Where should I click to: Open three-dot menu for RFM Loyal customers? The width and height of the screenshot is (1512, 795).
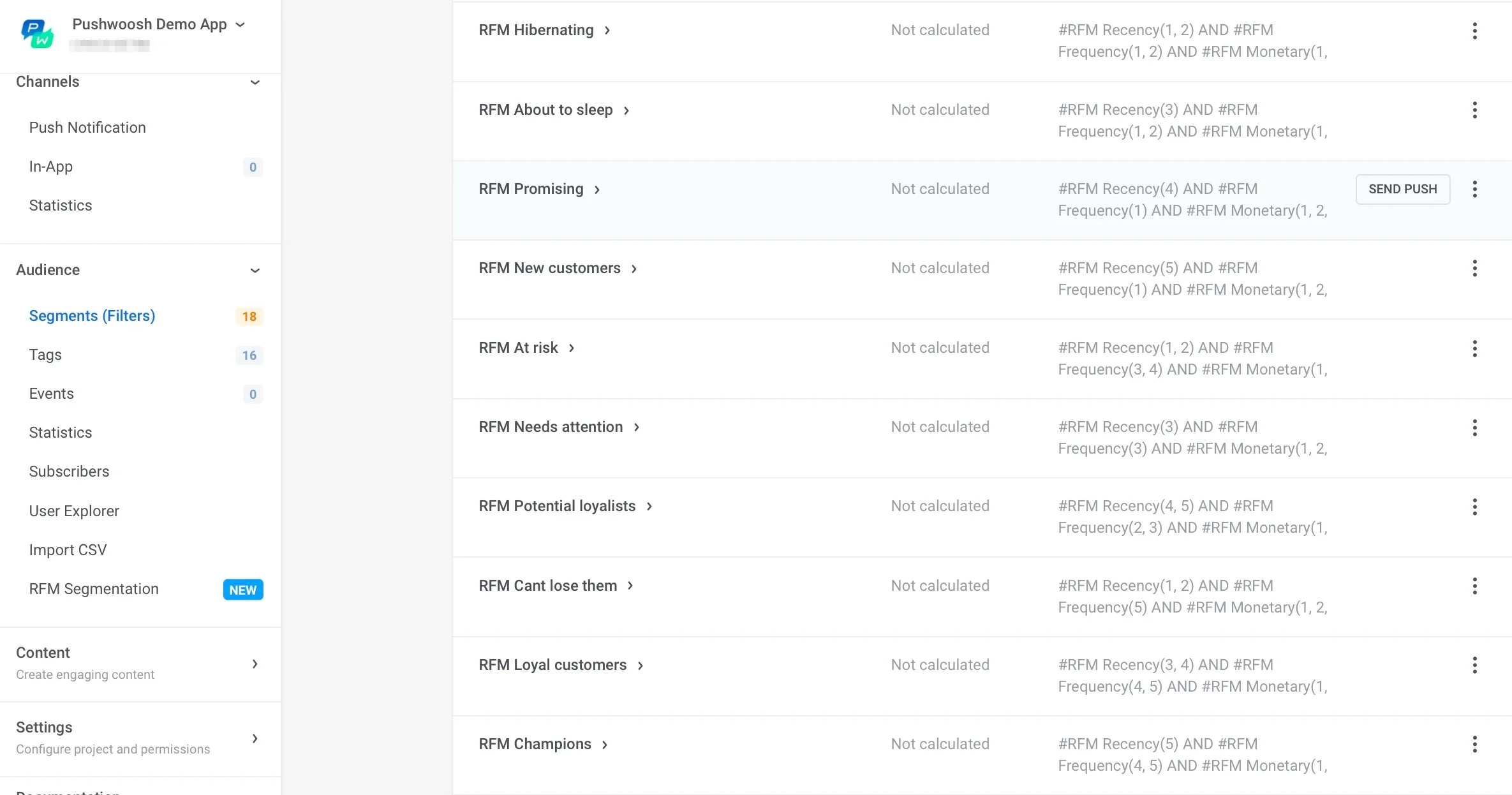click(1474, 665)
